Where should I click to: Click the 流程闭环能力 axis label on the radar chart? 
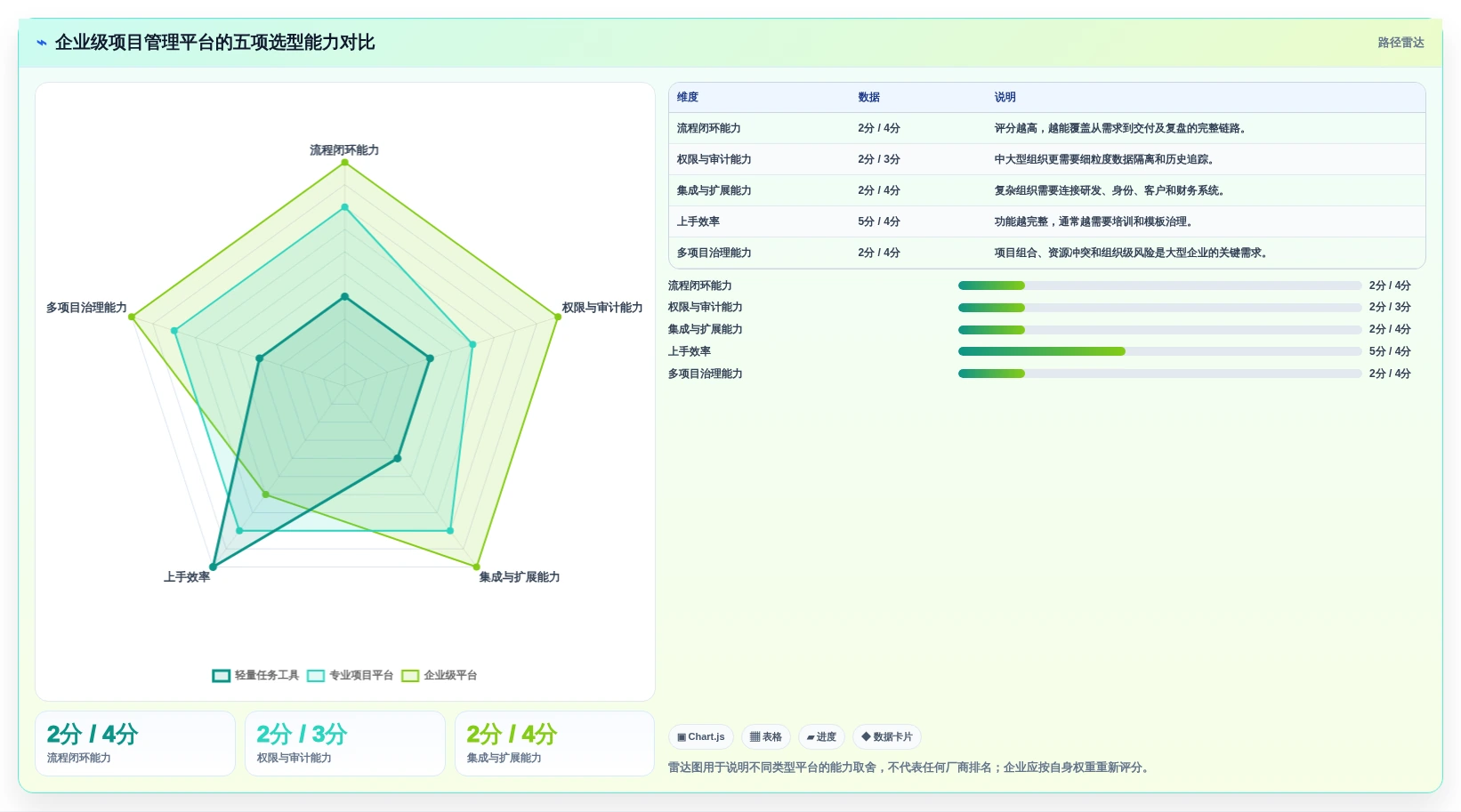click(x=344, y=150)
